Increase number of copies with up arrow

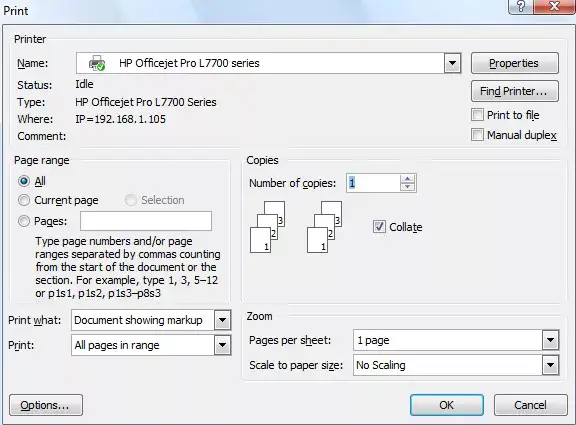click(407, 179)
